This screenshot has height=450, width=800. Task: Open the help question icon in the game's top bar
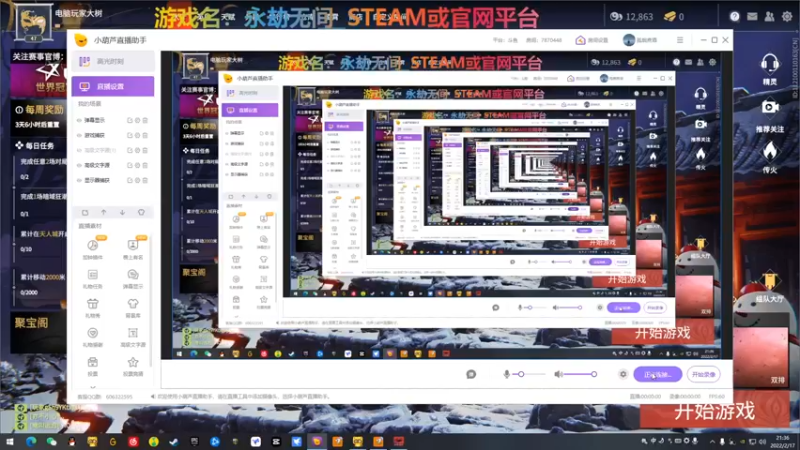coord(735,16)
